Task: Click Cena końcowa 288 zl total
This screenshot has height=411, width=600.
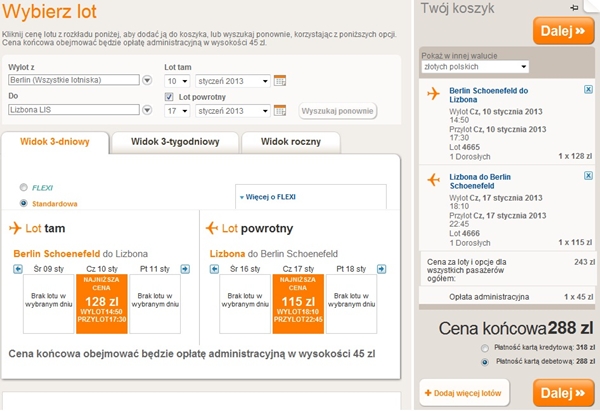Action: 516,328
